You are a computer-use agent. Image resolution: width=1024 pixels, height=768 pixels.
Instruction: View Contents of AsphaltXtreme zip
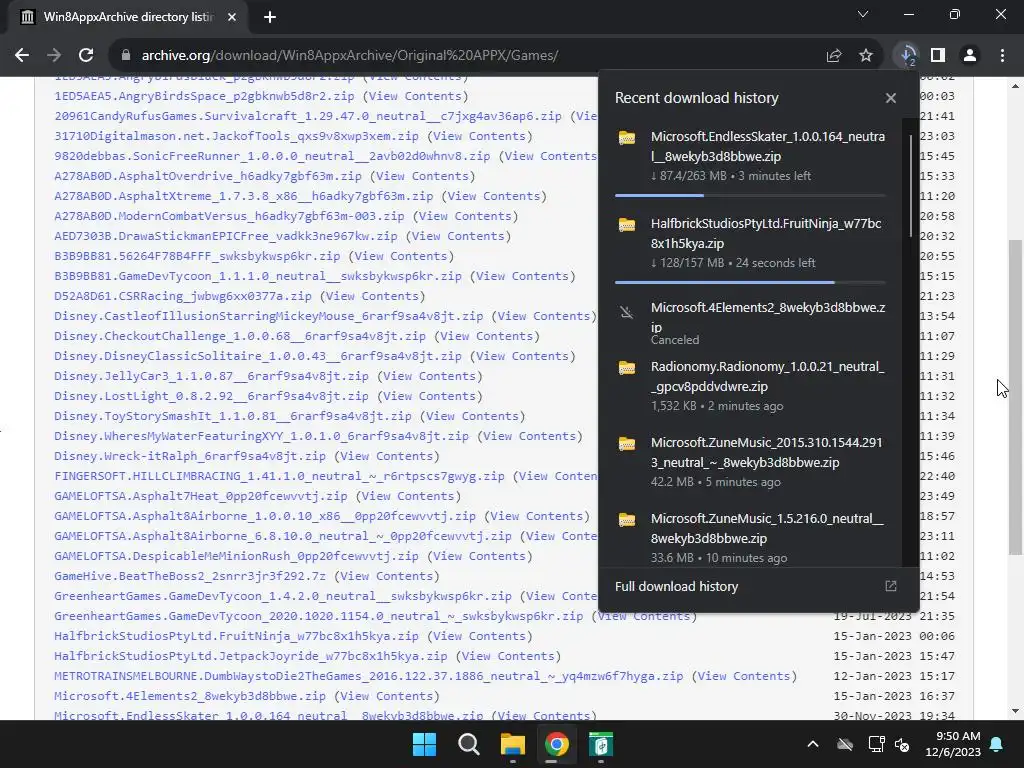(x=494, y=196)
